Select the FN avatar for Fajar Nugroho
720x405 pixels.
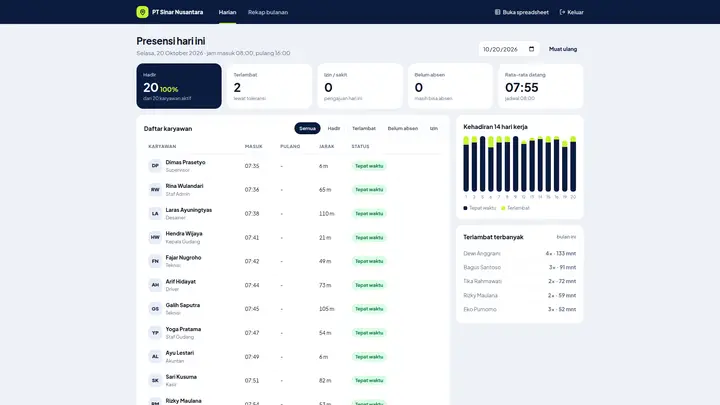point(155,261)
